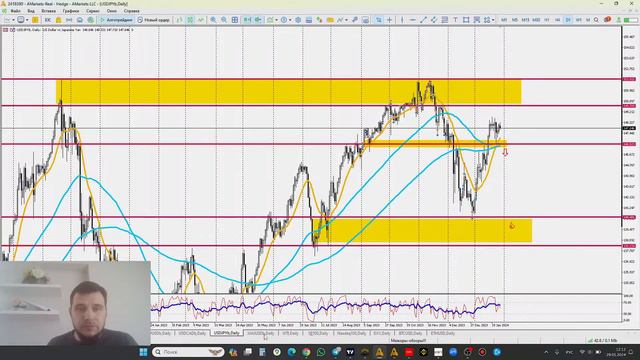
Task: Open Chrome from the taskbar
Action: [x=306, y=352]
